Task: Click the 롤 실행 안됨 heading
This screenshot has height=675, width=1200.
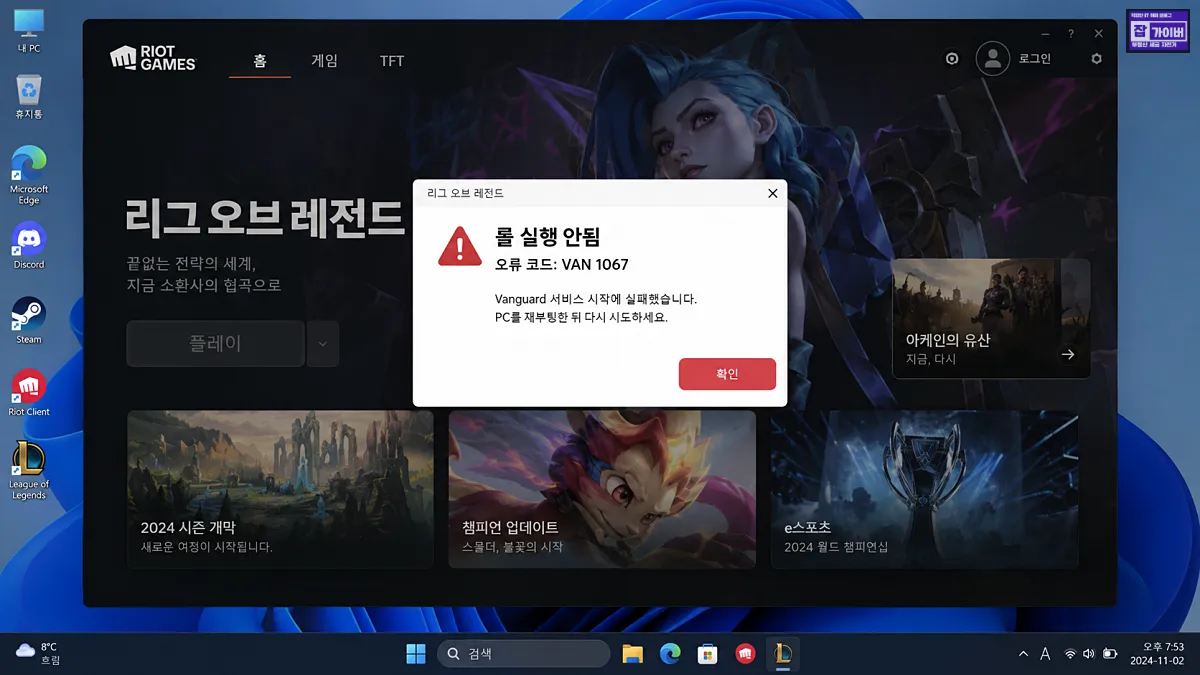Action: tap(548, 236)
